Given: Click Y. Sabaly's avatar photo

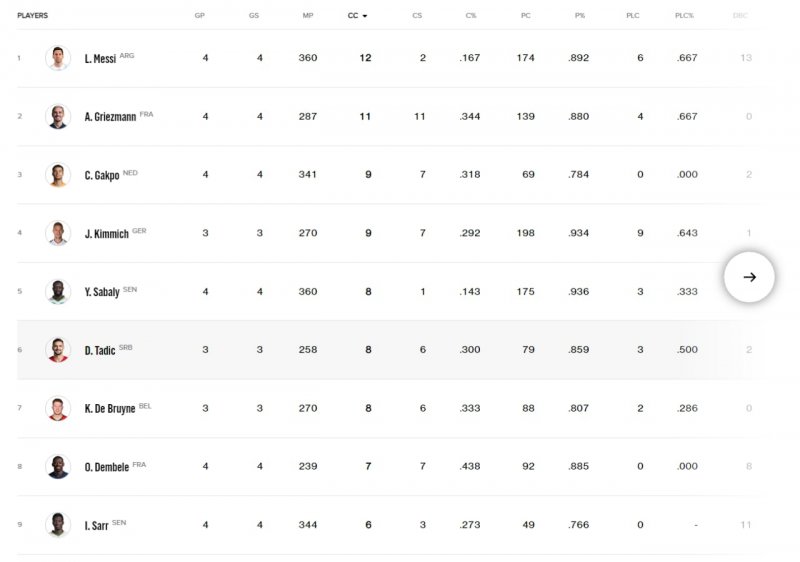Looking at the screenshot, I should pos(58,292).
